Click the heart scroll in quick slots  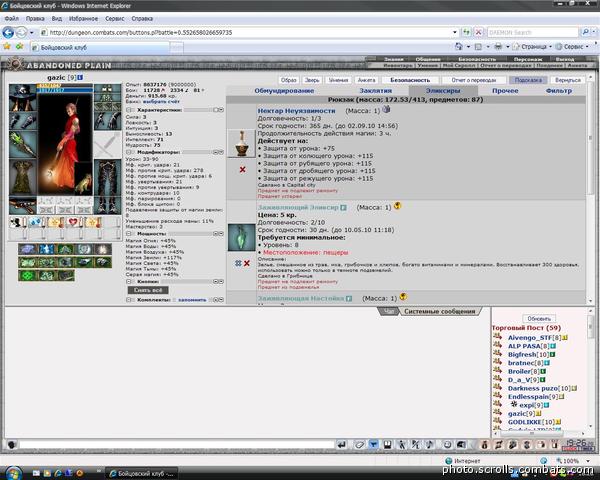tap(74, 222)
